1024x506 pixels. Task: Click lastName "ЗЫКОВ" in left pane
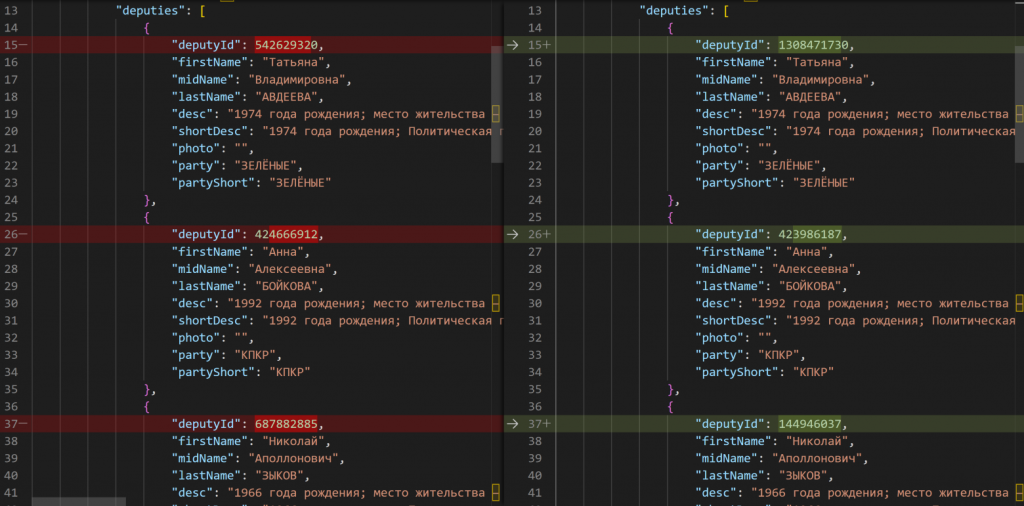point(279,475)
